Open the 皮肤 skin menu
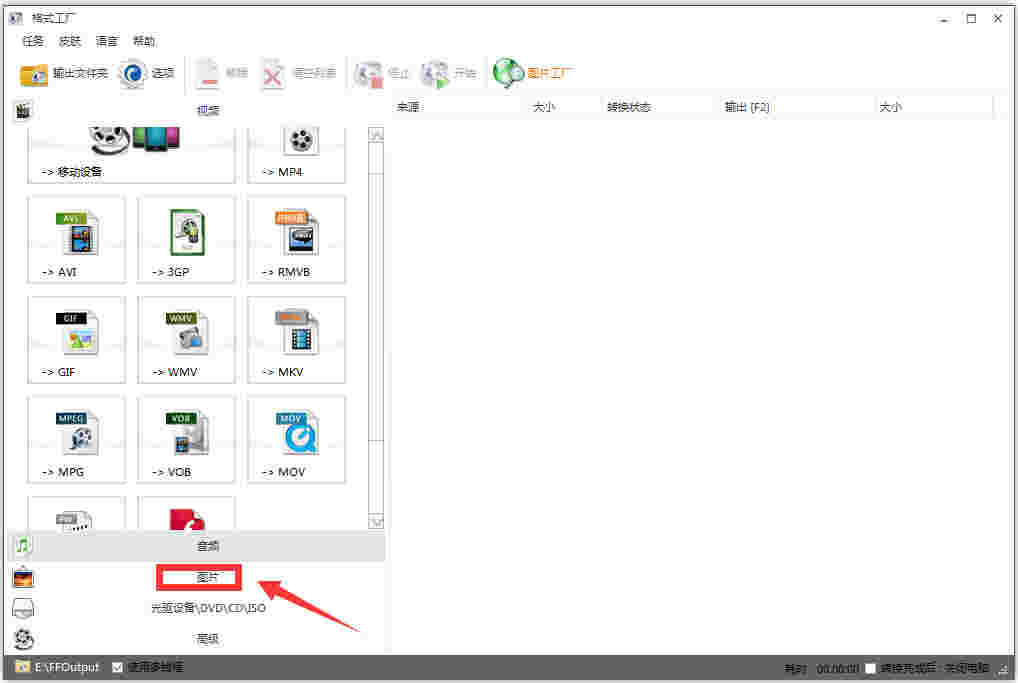 coord(69,42)
